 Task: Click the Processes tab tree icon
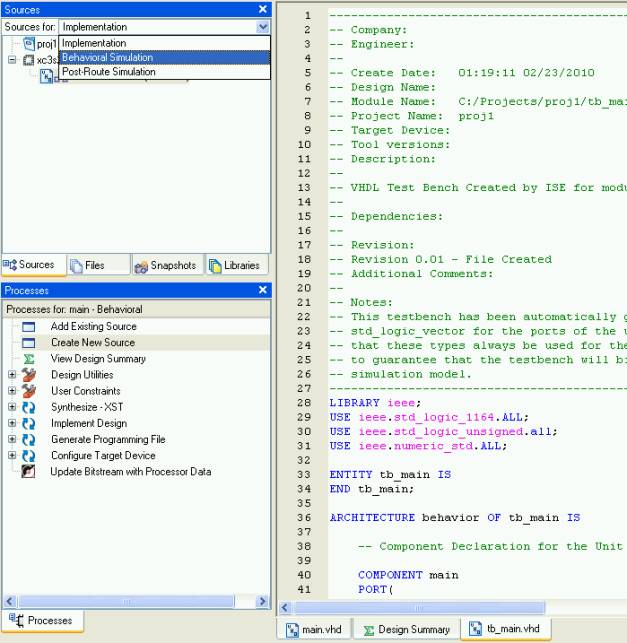click(x=16, y=620)
